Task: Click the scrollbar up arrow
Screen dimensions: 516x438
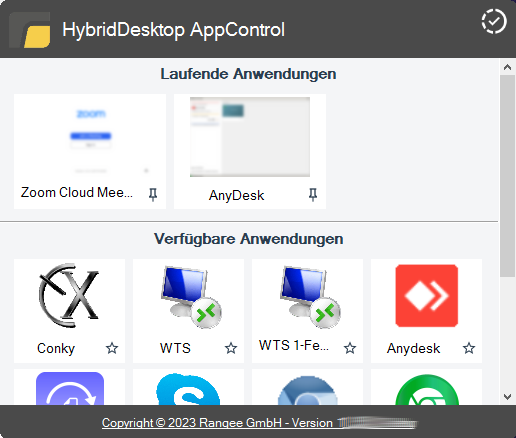Action: tap(507, 67)
